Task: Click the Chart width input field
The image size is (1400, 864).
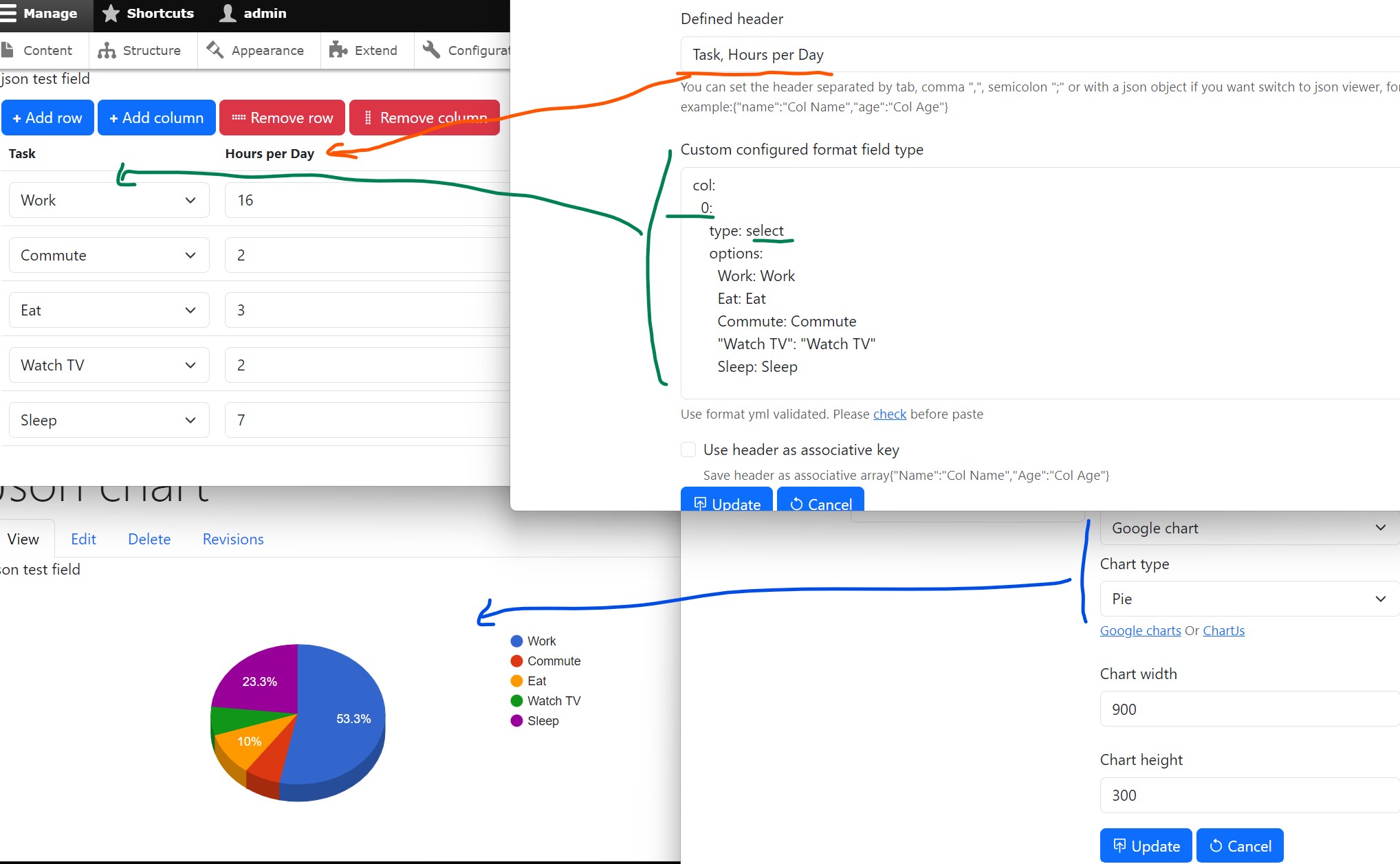Action: (1248, 709)
